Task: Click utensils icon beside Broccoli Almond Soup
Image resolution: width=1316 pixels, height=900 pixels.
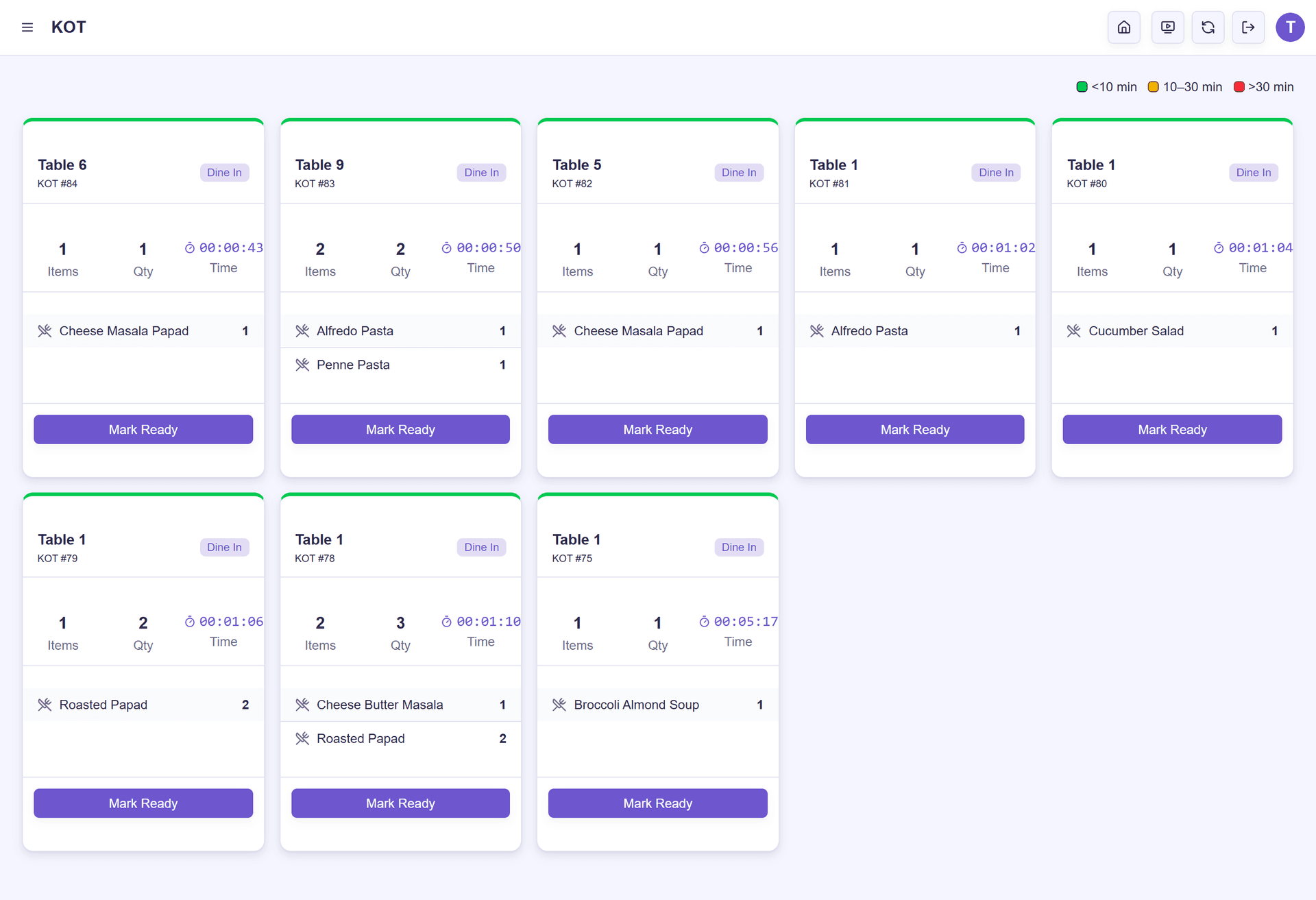Action: (x=559, y=705)
